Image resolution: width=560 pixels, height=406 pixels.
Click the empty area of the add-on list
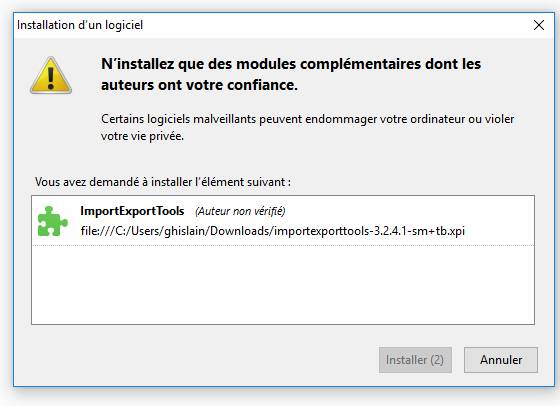pyautogui.click(x=283, y=285)
